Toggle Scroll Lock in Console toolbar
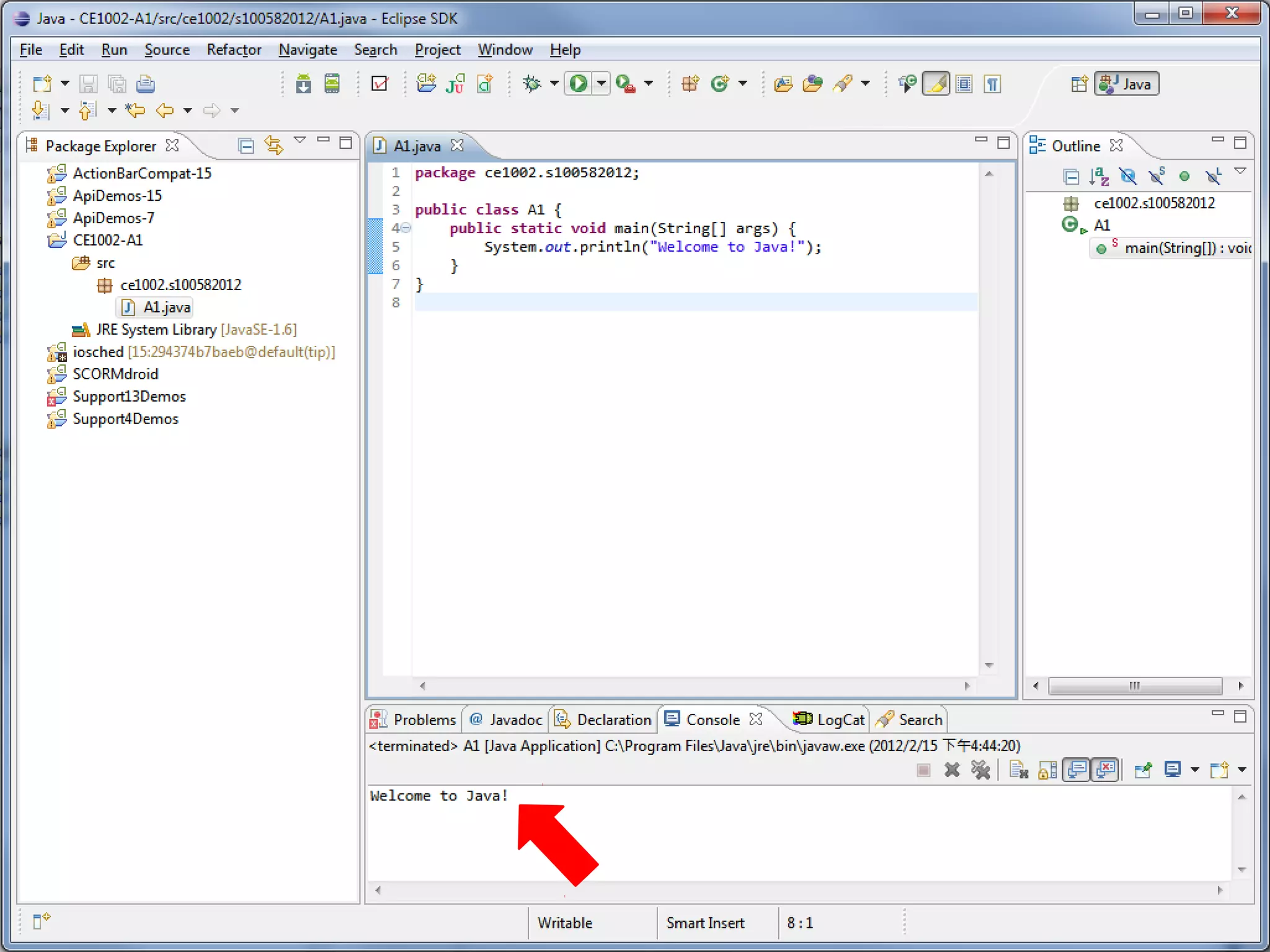This screenshot has height=952, width=1270. coord(1047,770)
